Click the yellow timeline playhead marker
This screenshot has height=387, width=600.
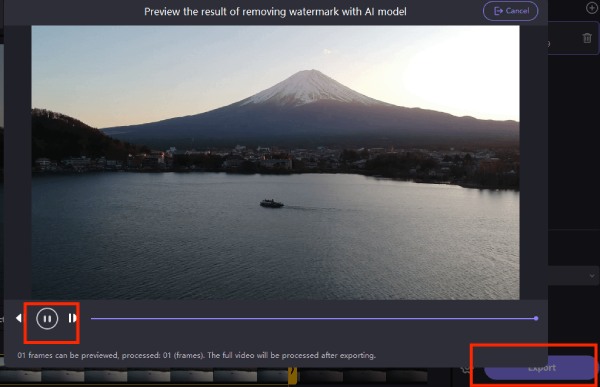click(293, 376)
